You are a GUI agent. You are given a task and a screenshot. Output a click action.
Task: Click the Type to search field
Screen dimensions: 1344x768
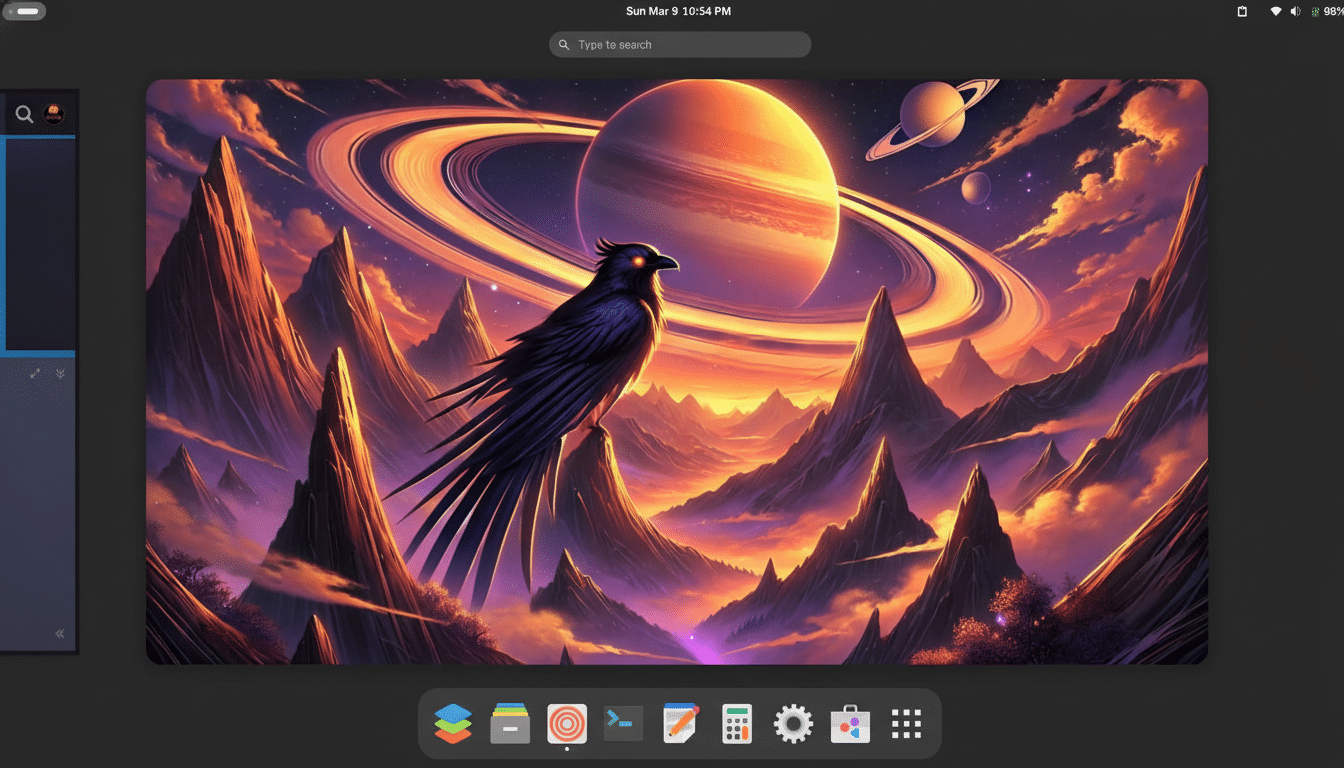coord(680,44)
